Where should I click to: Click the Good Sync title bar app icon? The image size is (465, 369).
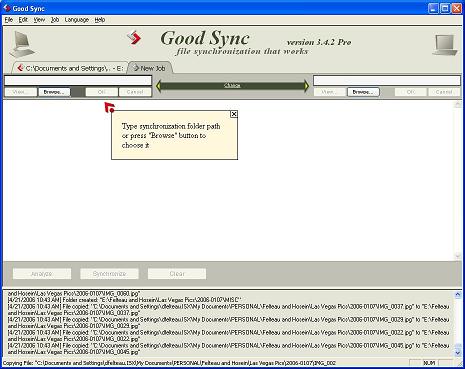[7, 8]
